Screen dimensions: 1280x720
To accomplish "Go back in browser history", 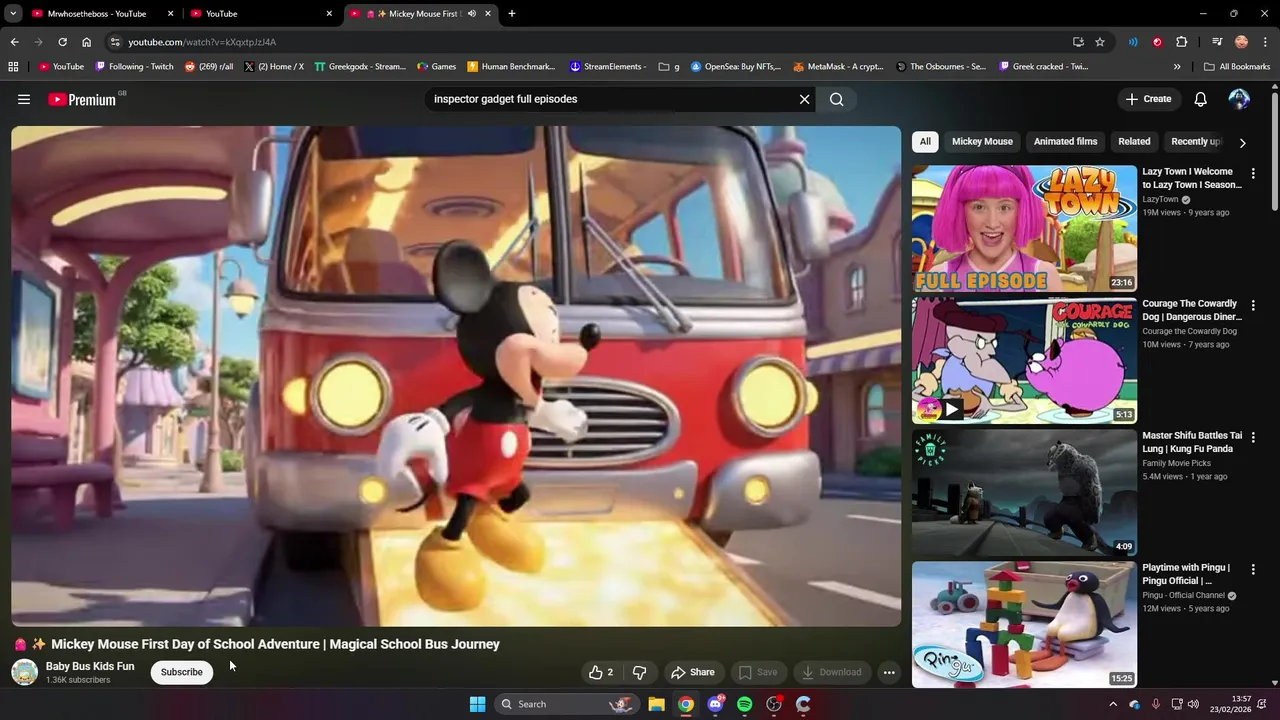I will (x=14, y=42).
